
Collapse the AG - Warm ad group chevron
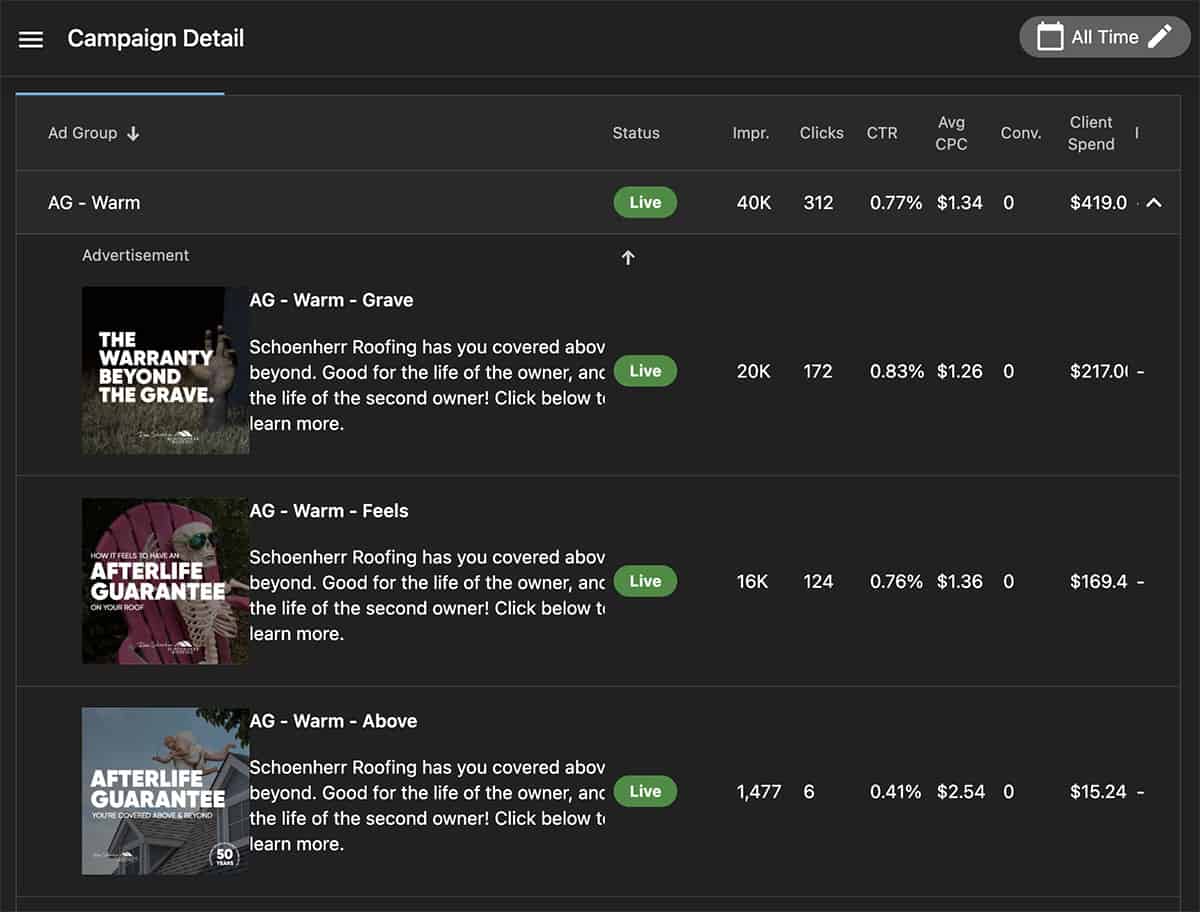1154,203
